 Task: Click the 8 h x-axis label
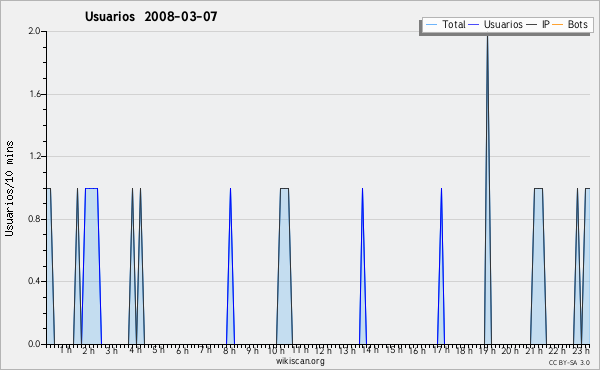[x=229, y=350]
